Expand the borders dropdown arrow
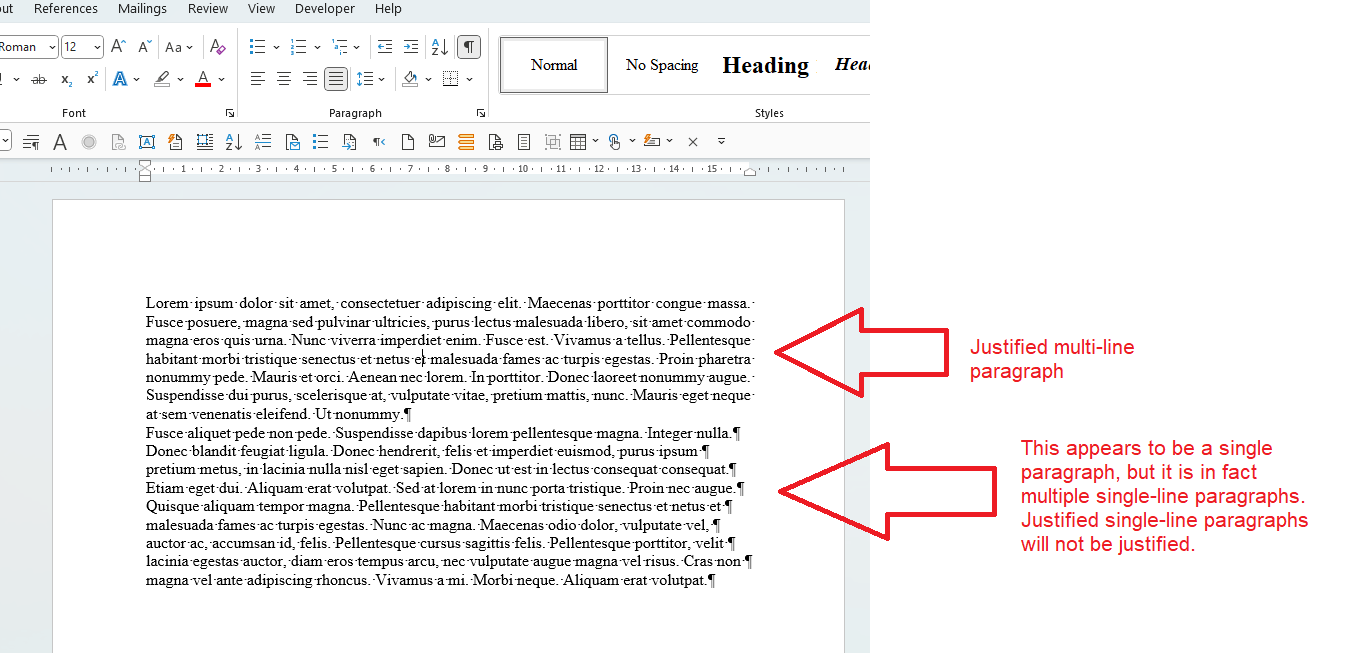Screen dimensions: 1361x653 coord(469,79)
